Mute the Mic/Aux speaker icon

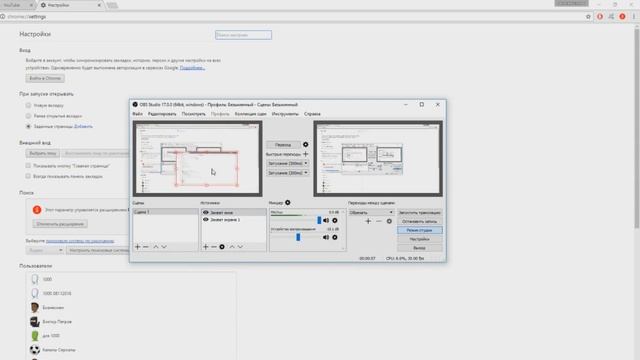pos(326,220)
